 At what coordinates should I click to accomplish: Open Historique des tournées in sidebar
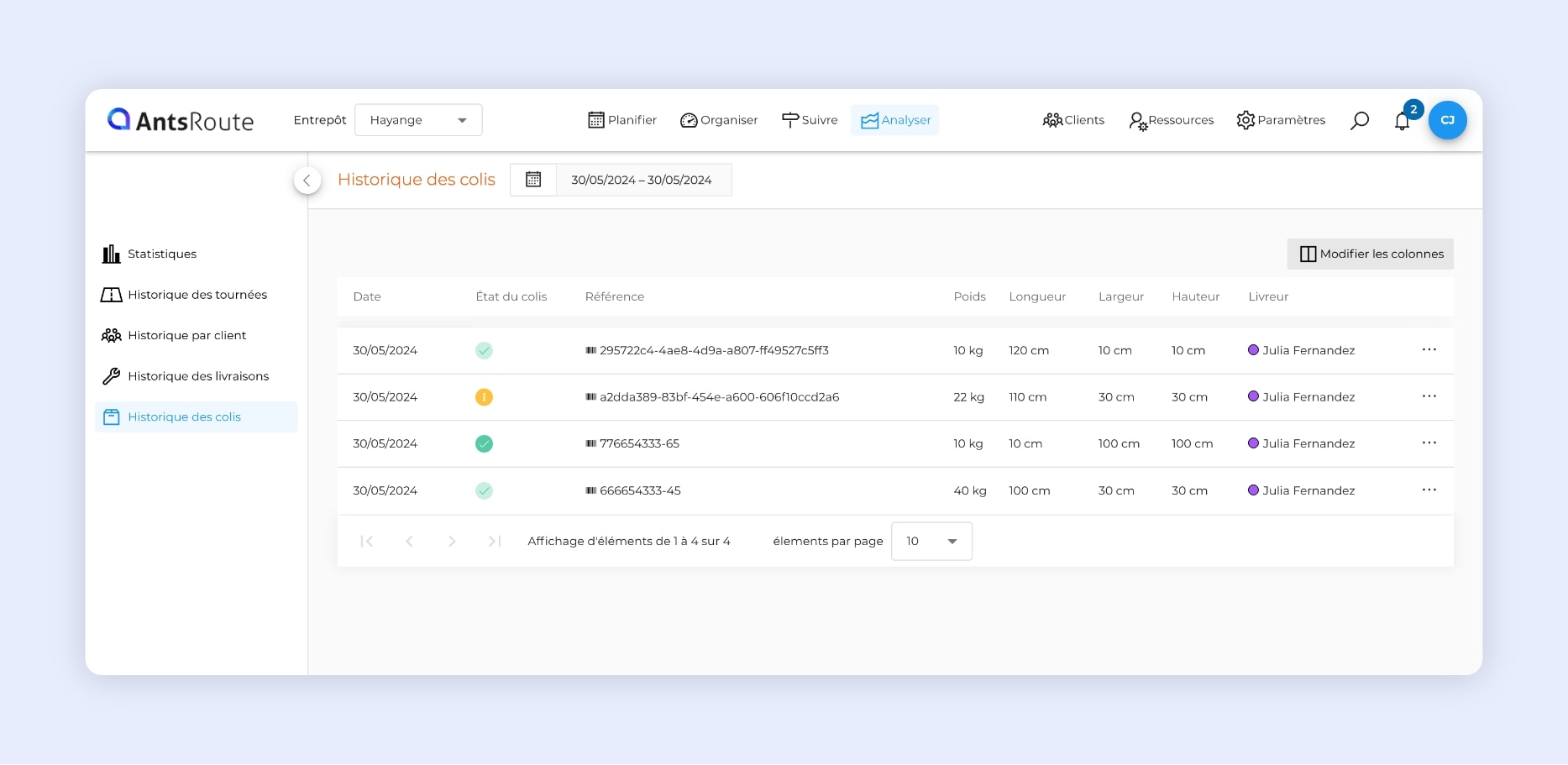(x=197, y=295)
